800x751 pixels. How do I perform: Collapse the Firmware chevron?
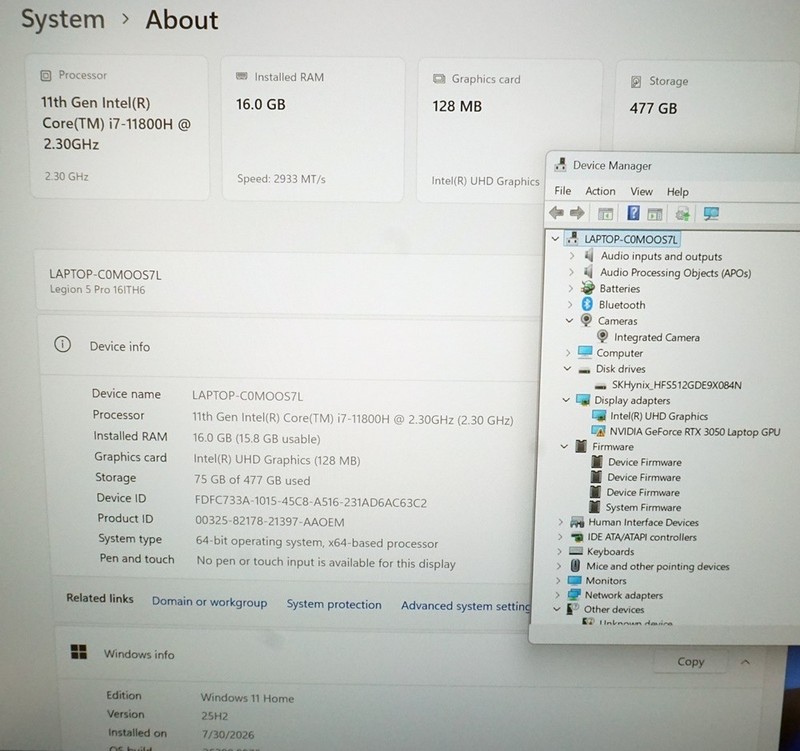[564, 446]
